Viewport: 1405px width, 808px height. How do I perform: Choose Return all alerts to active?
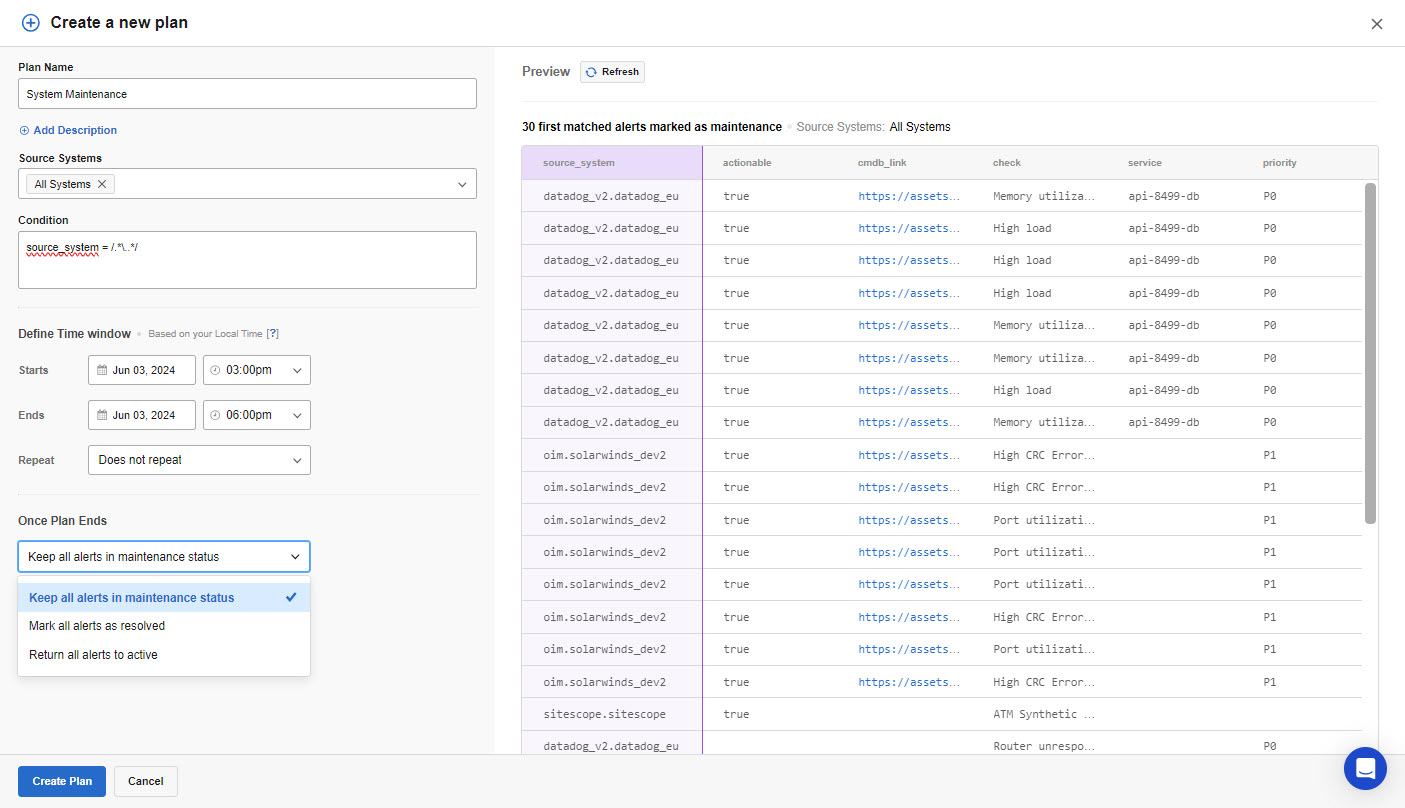(93, 655)
